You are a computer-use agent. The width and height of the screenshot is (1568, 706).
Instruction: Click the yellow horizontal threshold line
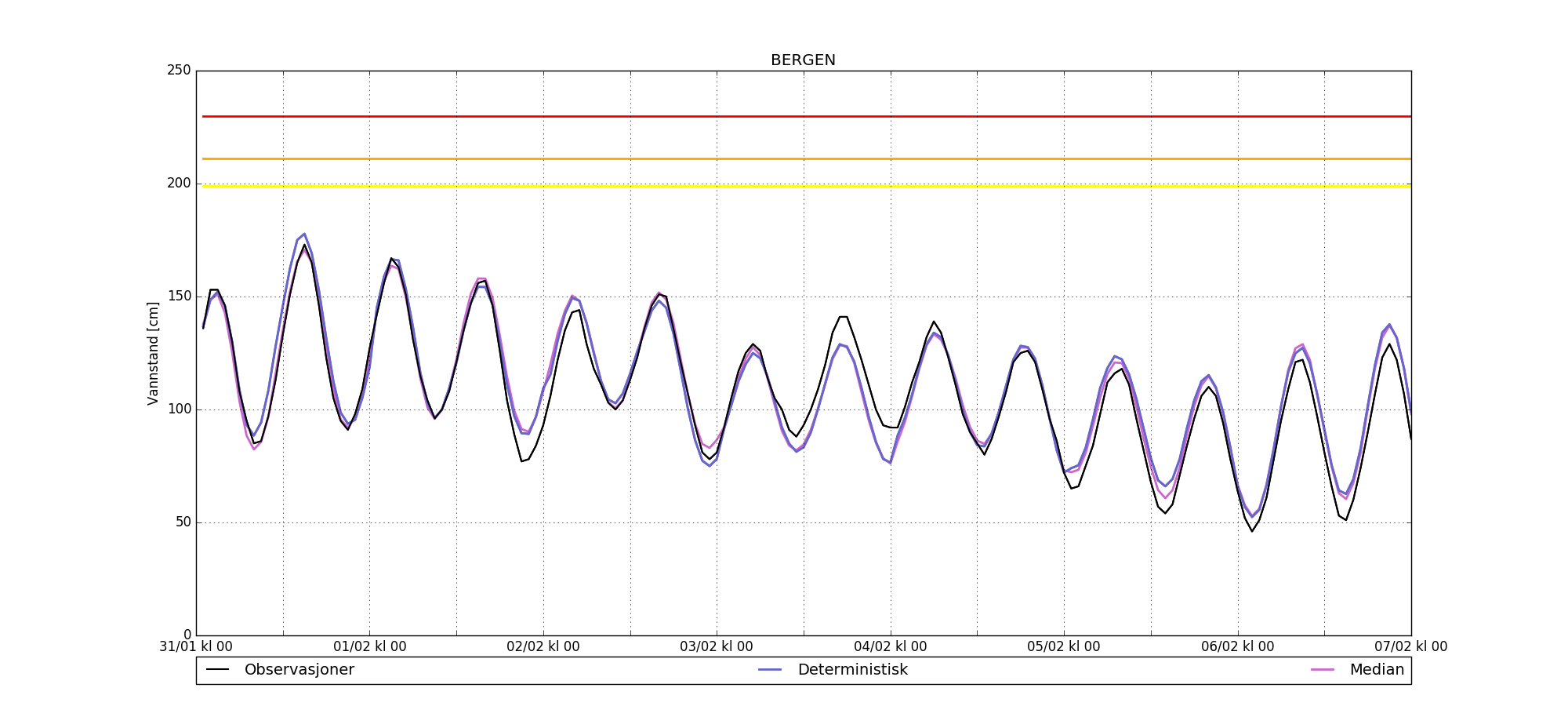coord(807,186)
